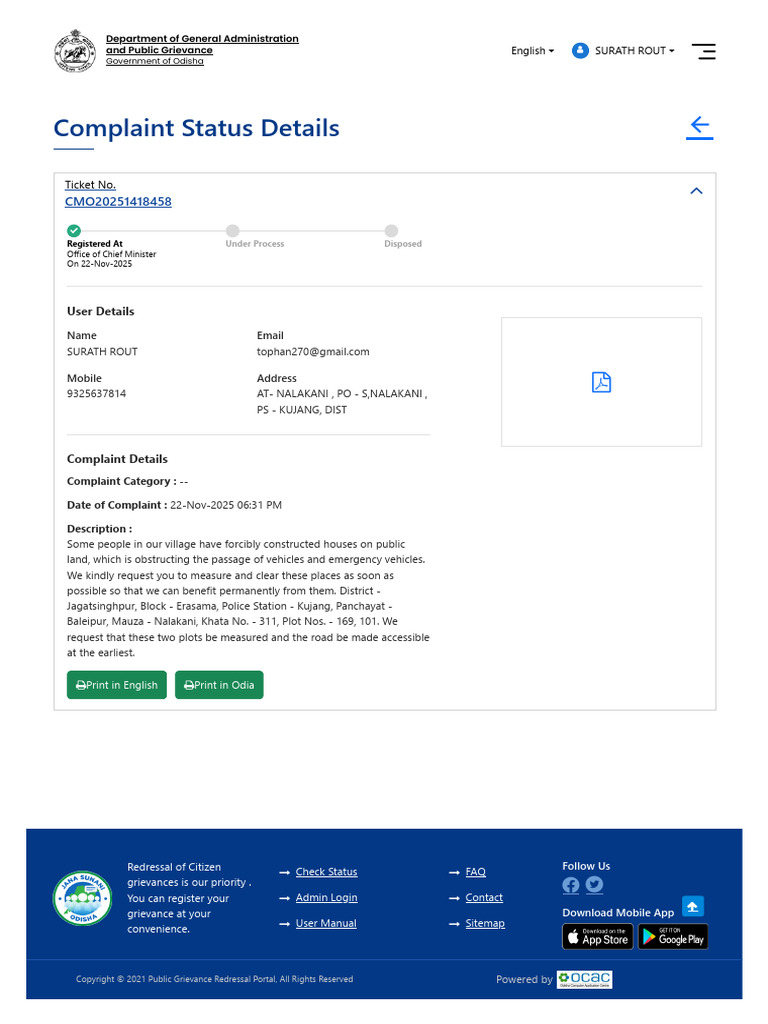
Task: Click the back arrow icon
Action: point(699,127)
